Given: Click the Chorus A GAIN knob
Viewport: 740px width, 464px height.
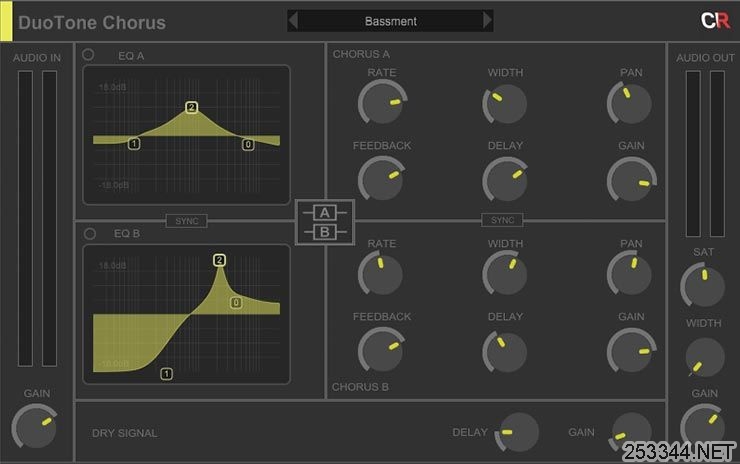Looking at the screenshot, I should point(631,180).
